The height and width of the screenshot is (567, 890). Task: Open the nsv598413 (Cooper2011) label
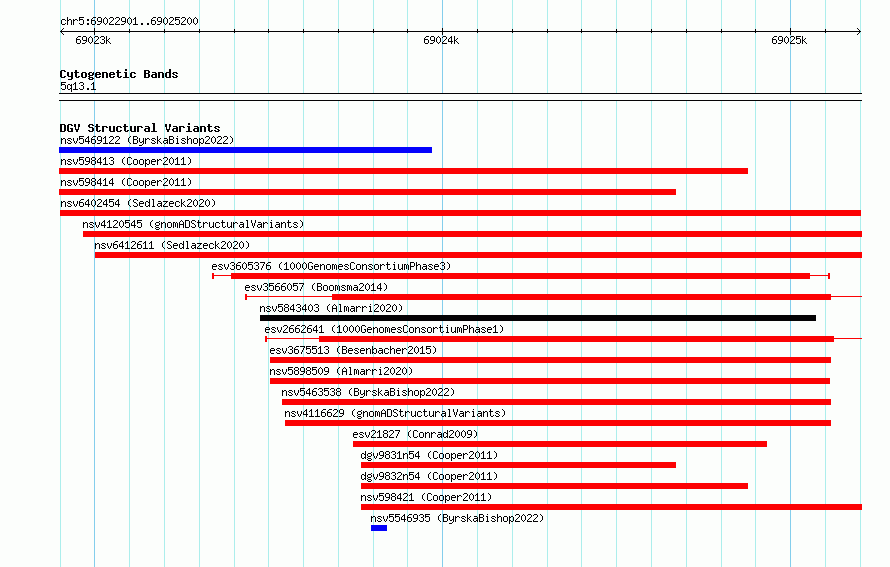pos(126,161)
